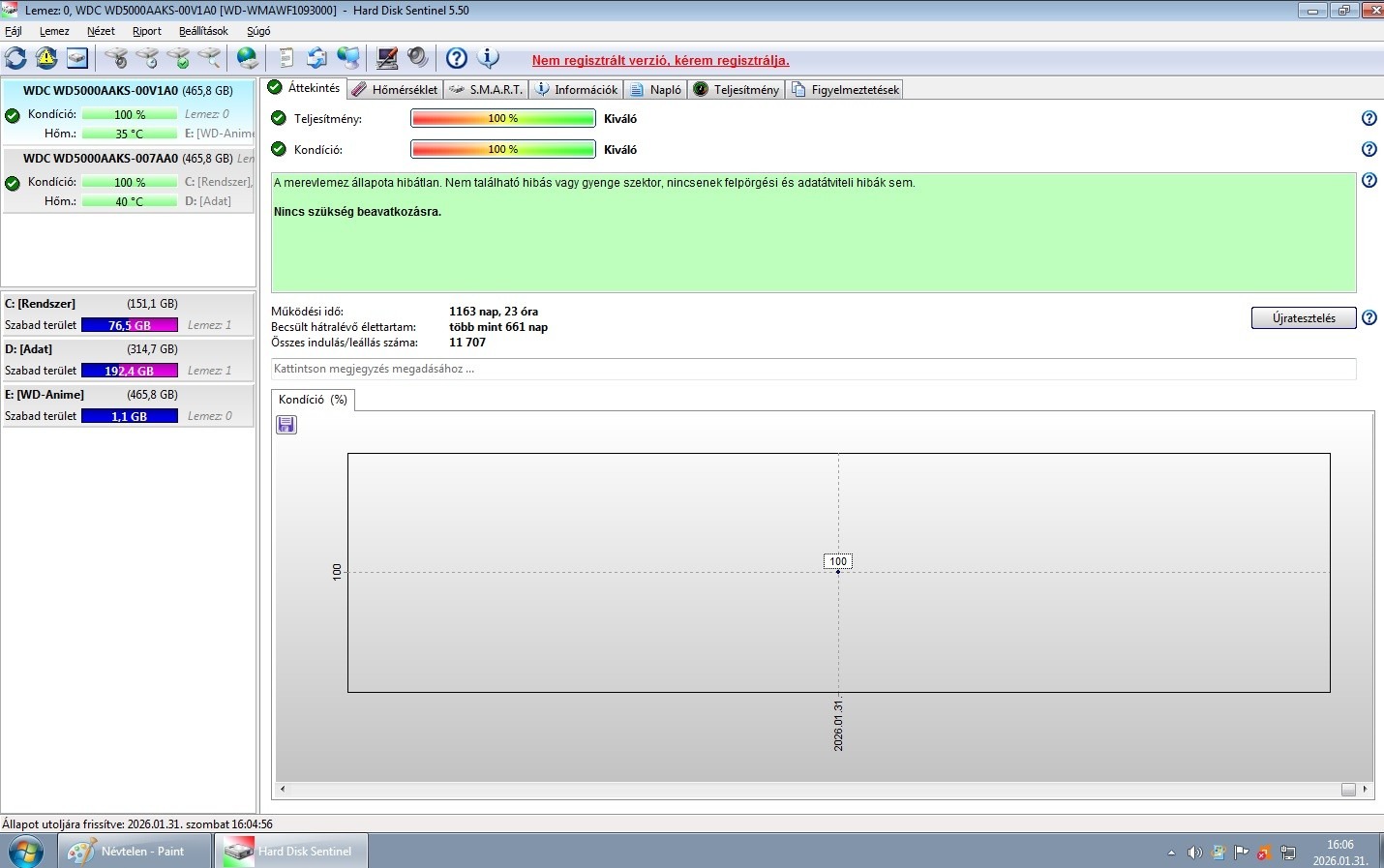
Task: Switch to the Áttekintés tab
Action: pyautogui.click(x=304, y=88)
